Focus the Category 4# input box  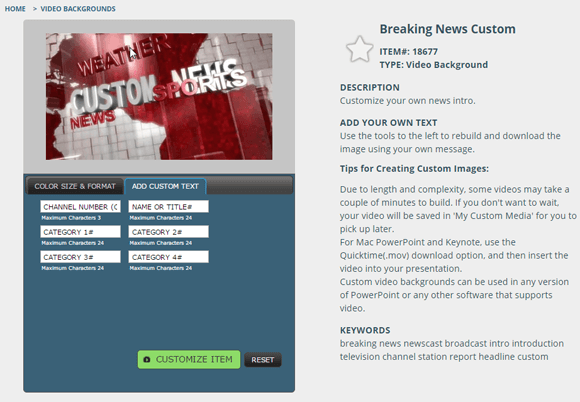pyautogui.click(x=168, y=257)
